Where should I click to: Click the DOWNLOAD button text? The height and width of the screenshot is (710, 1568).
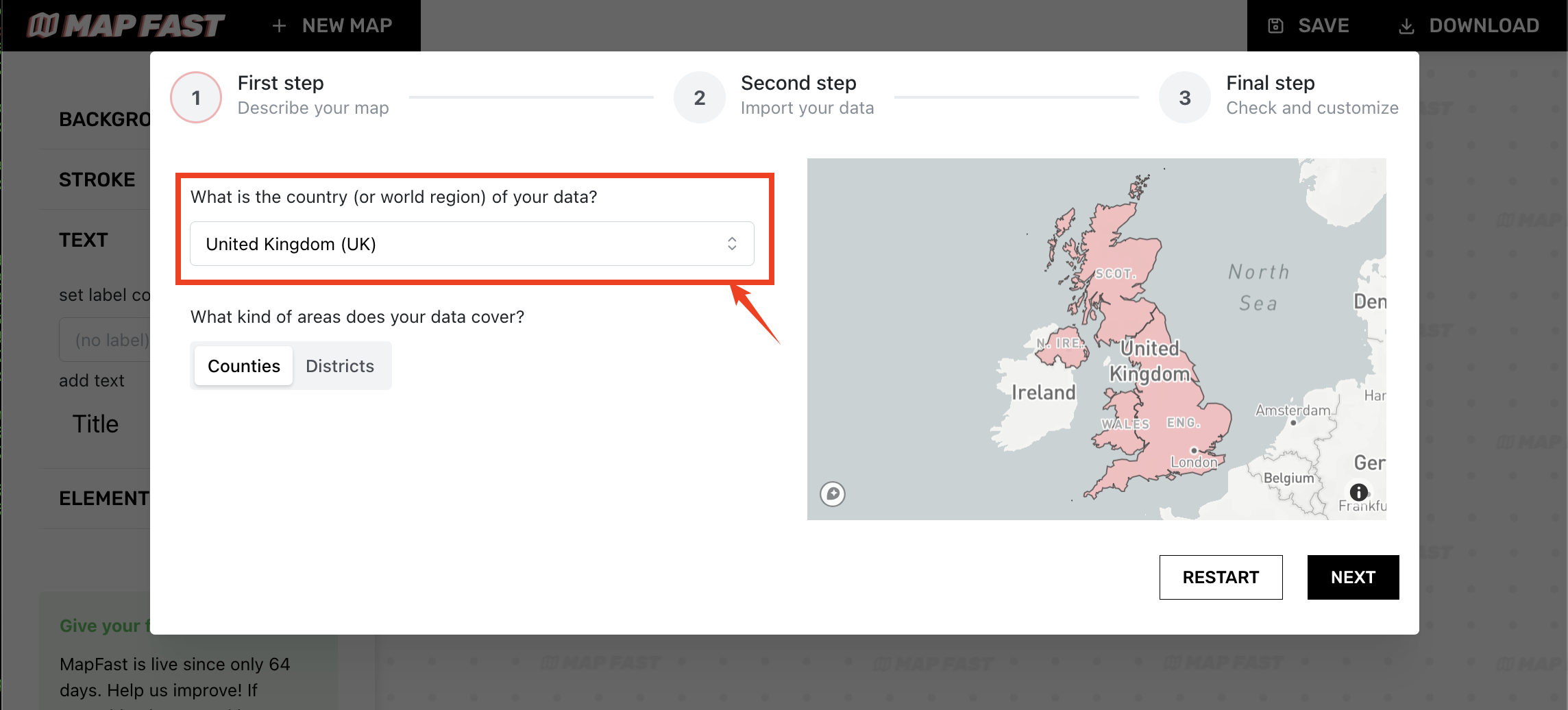[x=1484, y=26]
